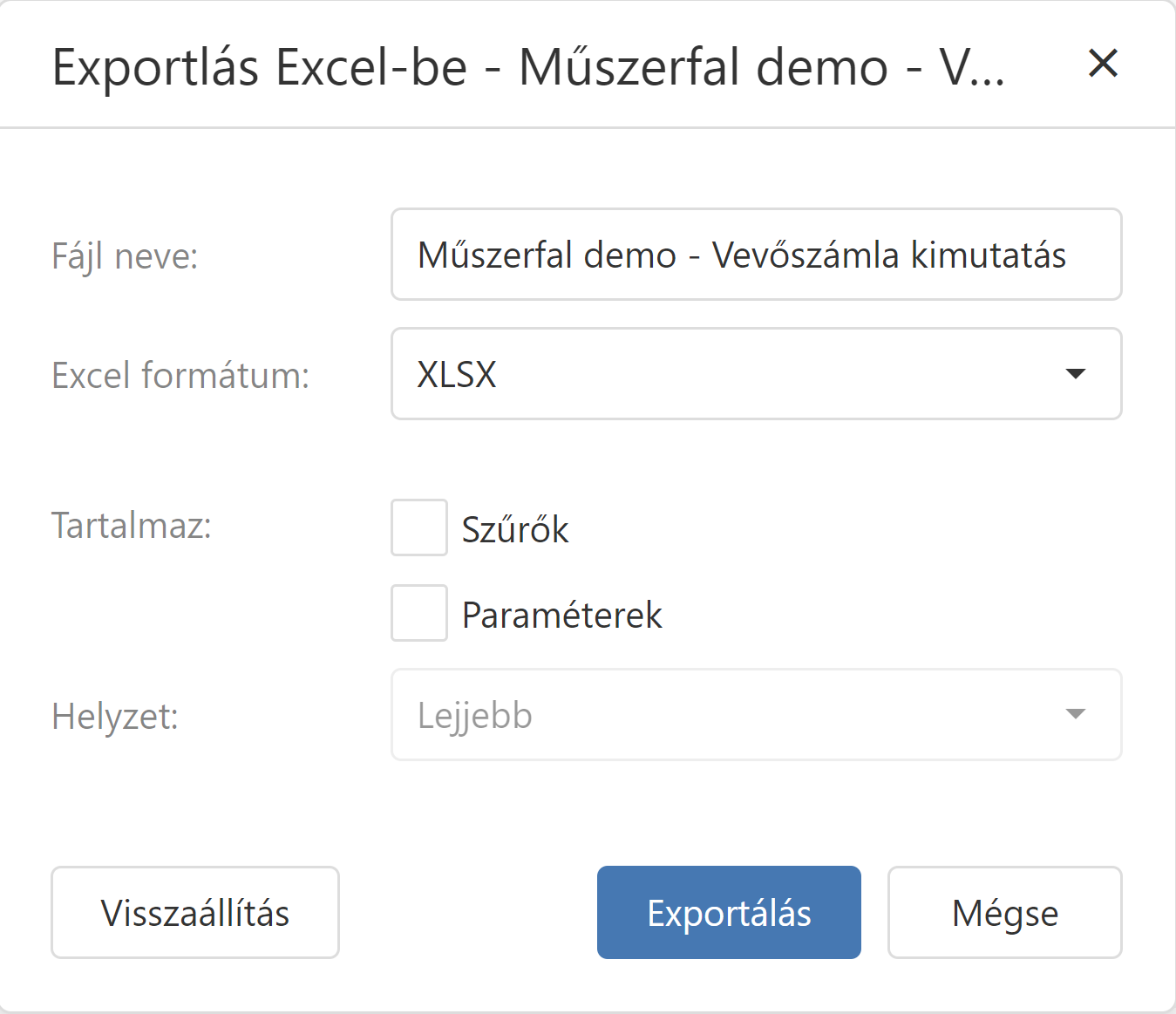Click the Exportlás Excel-be dialog title
This screenshot has width=1176, height=1014.
tap(527, 67)
